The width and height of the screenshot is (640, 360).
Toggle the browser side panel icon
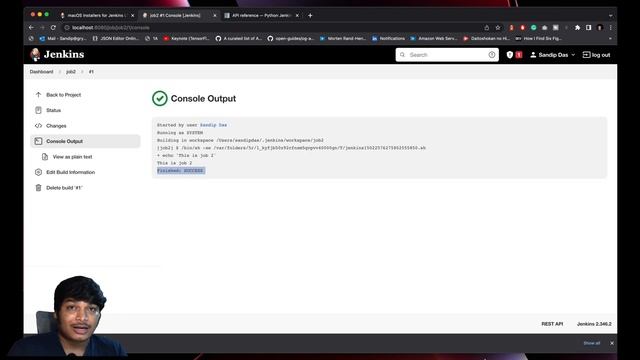(589, 27)
